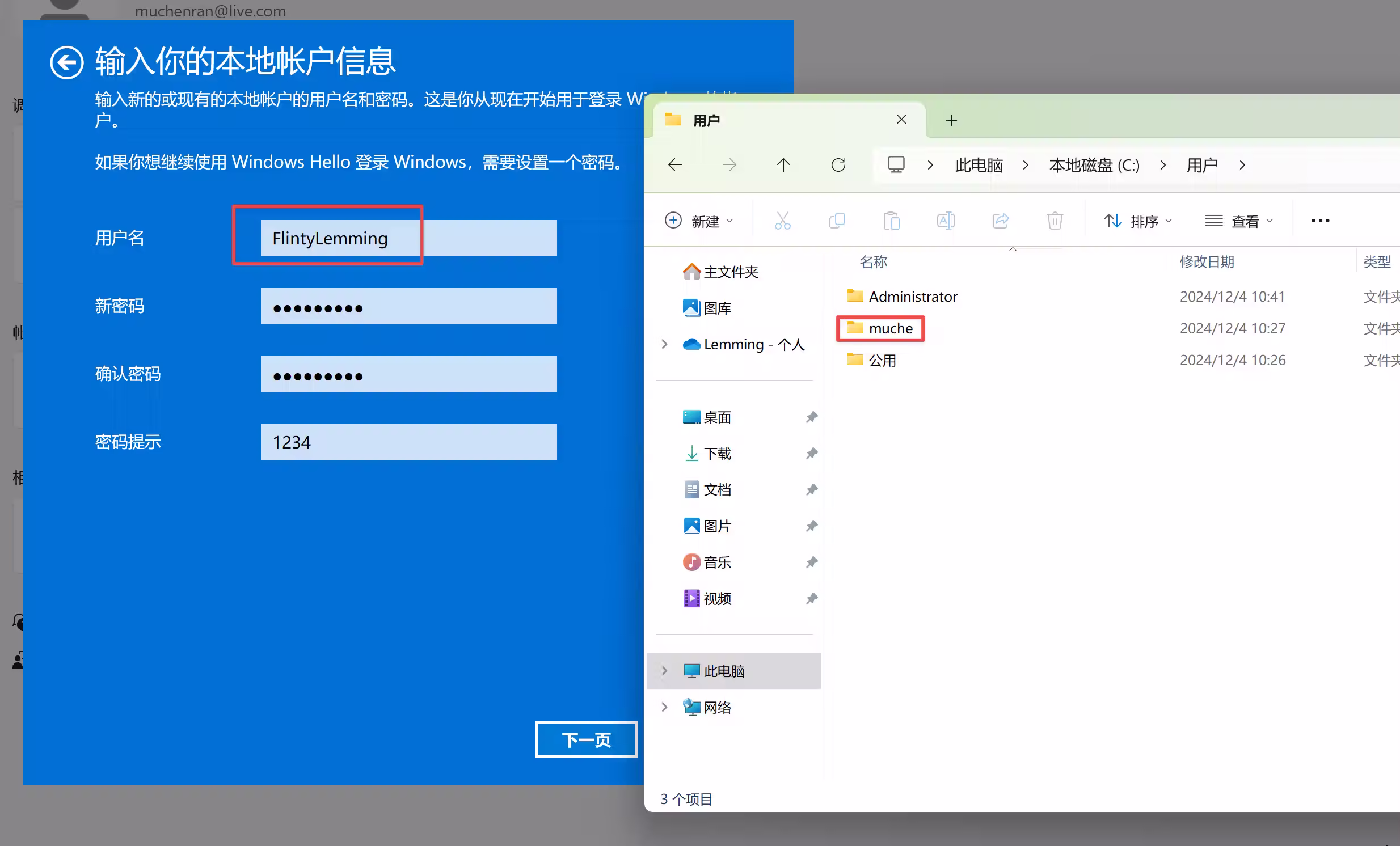Viewport: 1400px width, 846px height.
Task: Refresh the Explorer folder view
Action: point(838,165)
